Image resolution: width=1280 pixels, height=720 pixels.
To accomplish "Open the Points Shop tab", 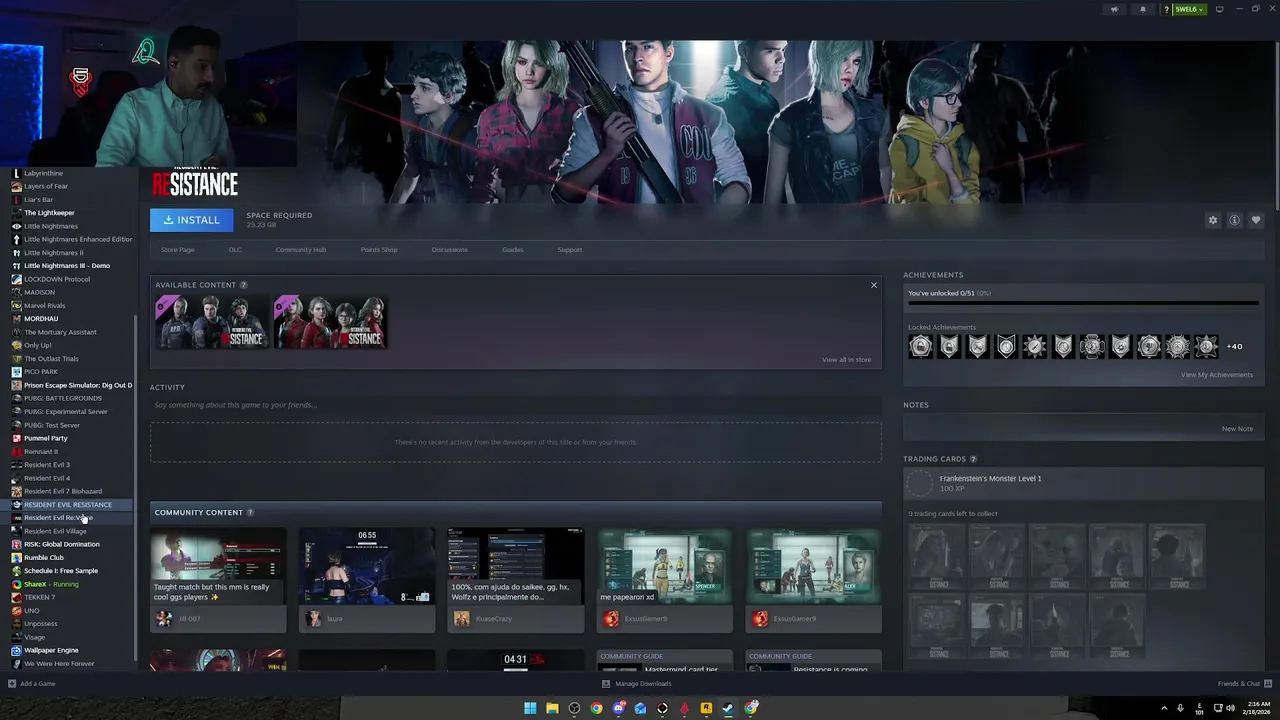I will 379,250.
